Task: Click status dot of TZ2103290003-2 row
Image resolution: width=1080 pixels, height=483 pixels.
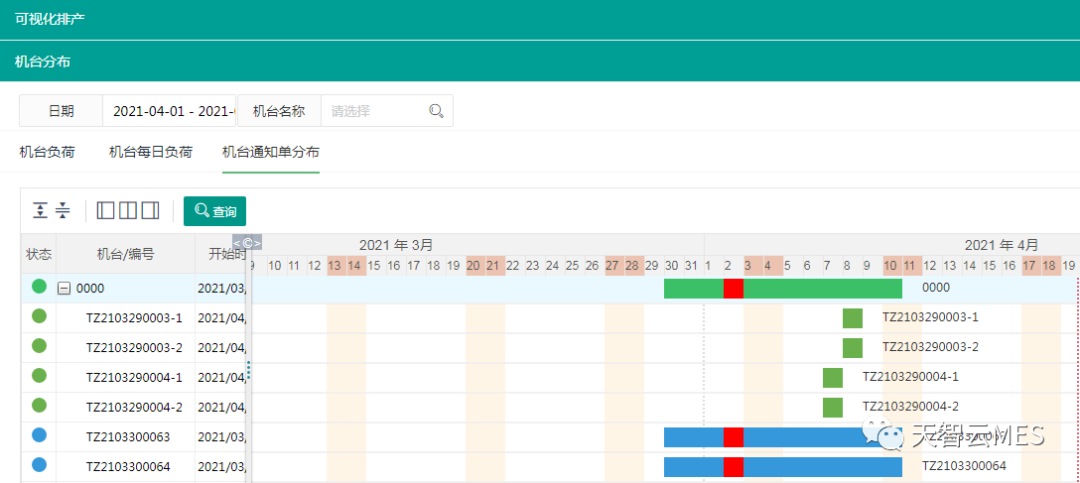Action: pos(39,346)
